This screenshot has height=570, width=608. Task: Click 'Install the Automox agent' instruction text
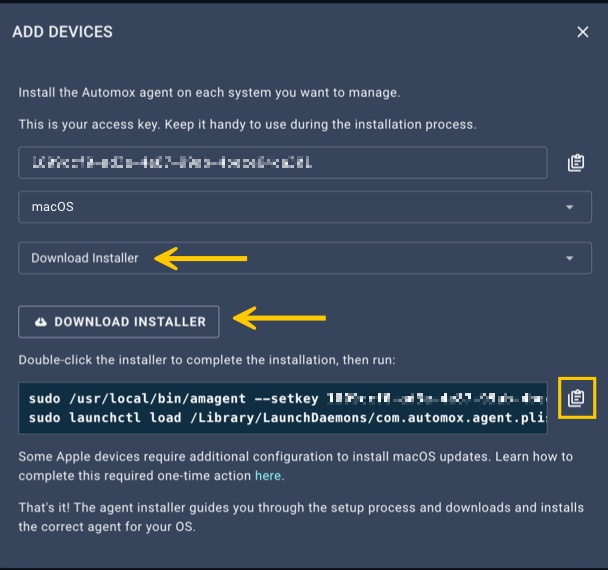point(209,93)
